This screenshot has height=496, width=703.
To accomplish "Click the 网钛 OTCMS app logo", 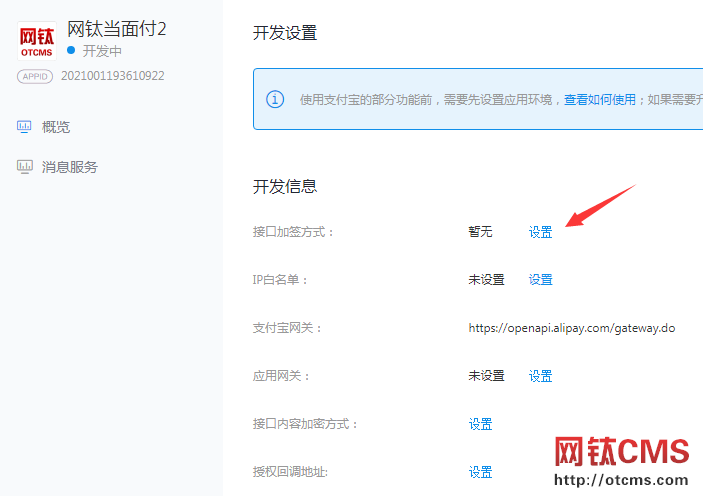I will click(37, 40).
